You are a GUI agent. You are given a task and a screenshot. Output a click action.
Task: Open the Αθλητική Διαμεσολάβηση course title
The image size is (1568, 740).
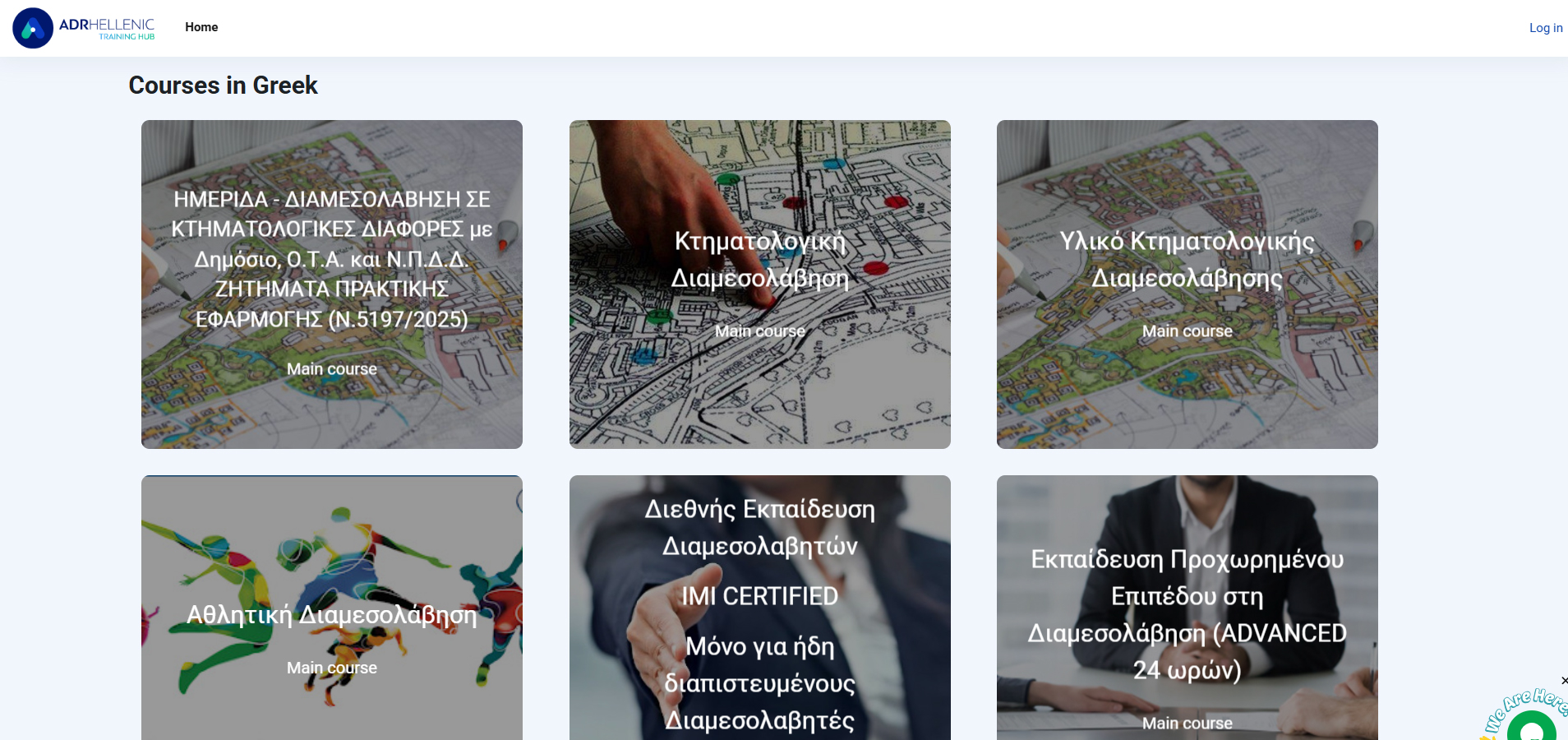pyautogui.click(x=331, y=615)
